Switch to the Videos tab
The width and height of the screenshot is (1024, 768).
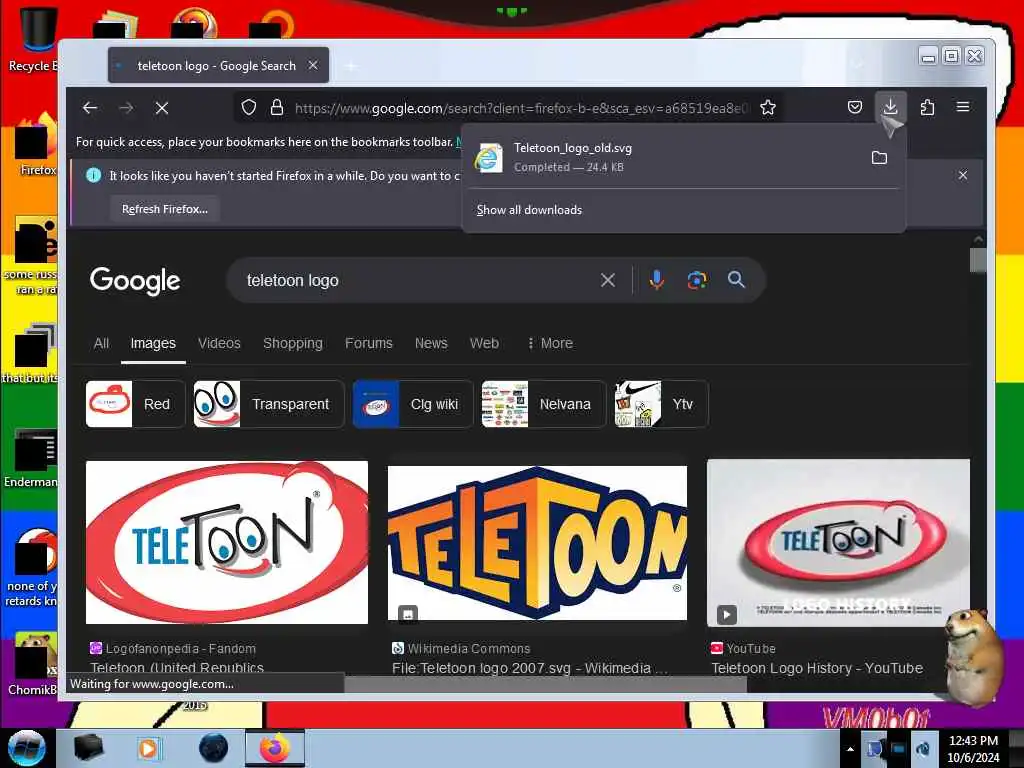(219, 344)
